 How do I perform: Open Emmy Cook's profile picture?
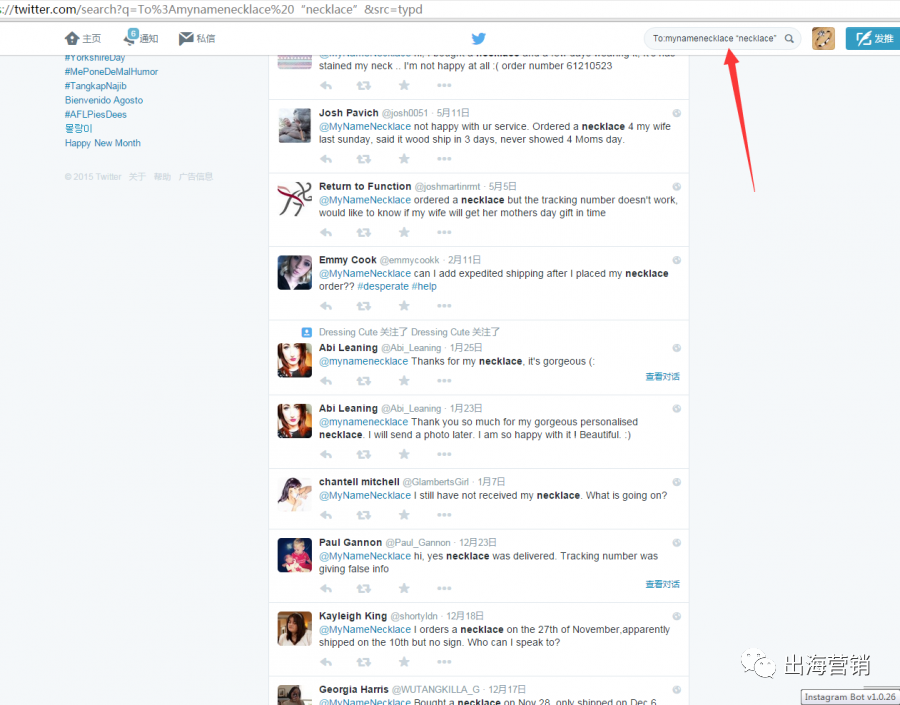[x=294, y=272]
